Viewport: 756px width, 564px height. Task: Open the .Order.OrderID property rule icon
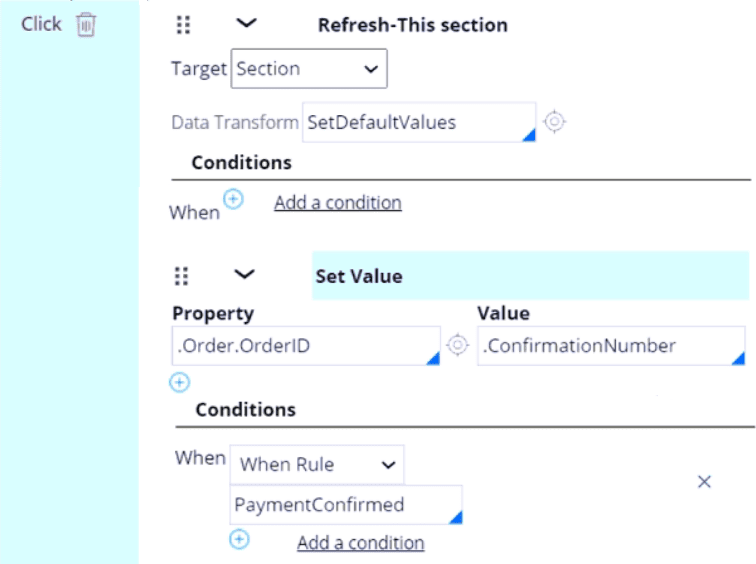coord(458,346)
